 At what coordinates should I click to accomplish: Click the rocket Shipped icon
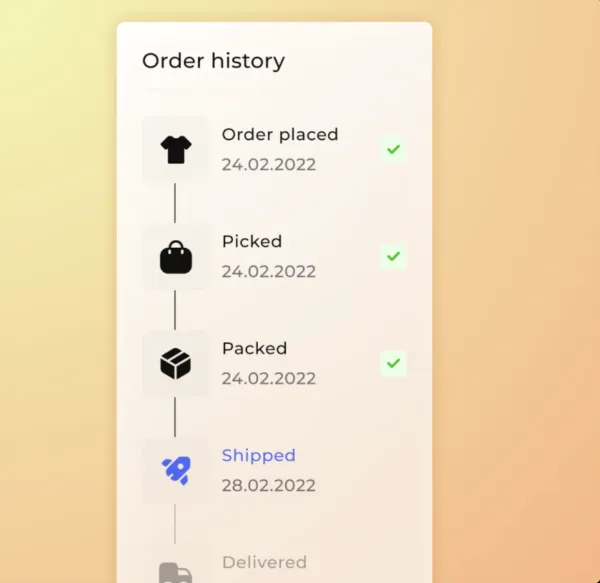coord(175,471)
